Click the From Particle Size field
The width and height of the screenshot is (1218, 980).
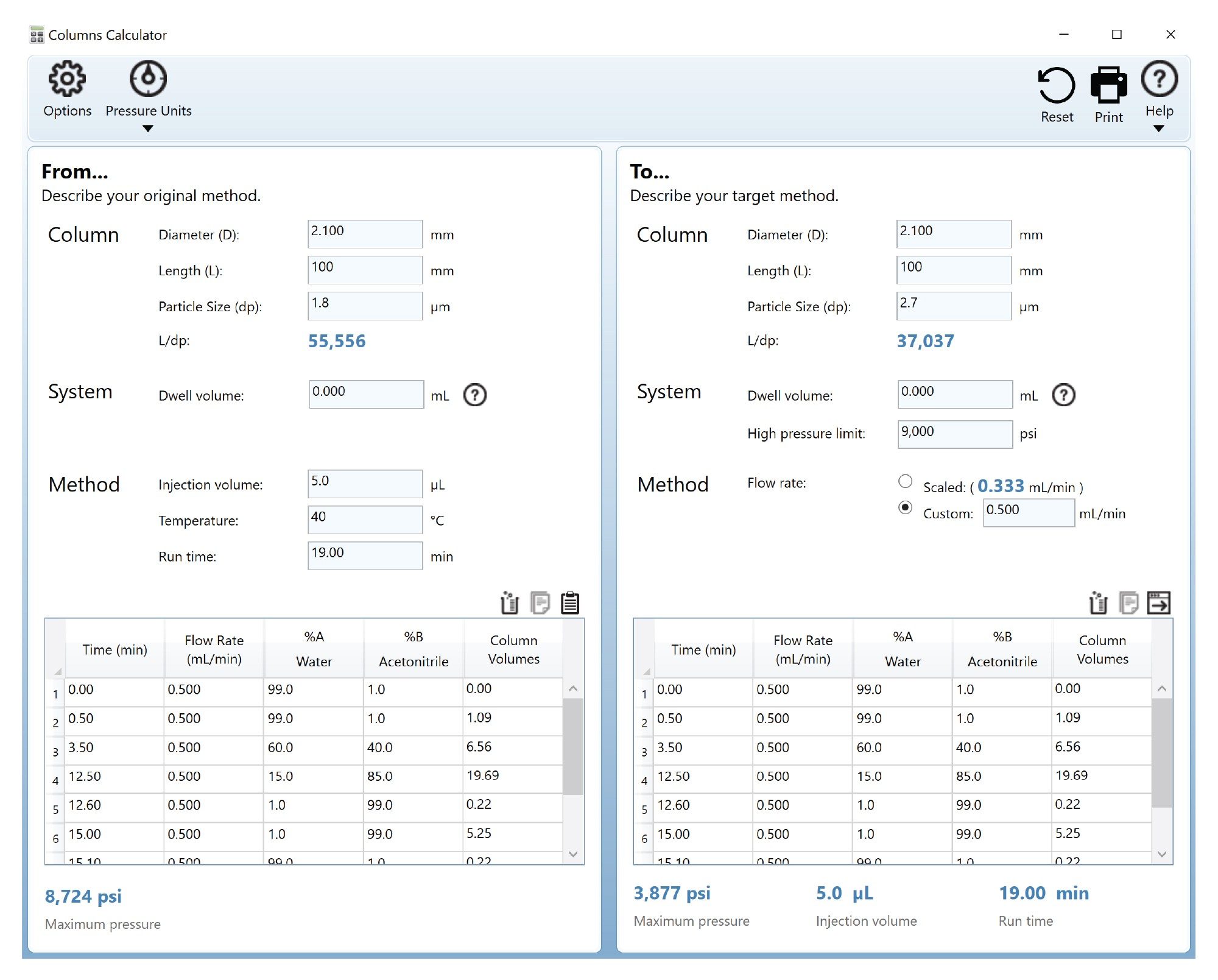(365, 306)
